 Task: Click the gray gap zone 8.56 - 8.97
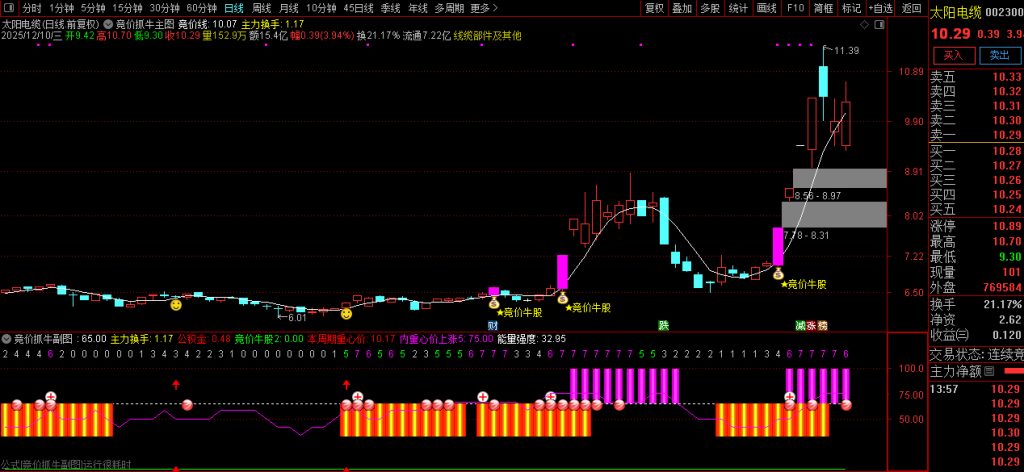coord(840,178)
